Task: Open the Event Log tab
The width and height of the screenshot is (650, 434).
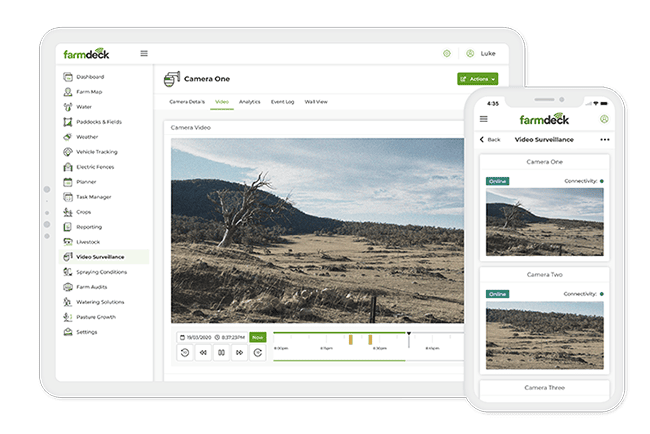Action: coord(282,102)
